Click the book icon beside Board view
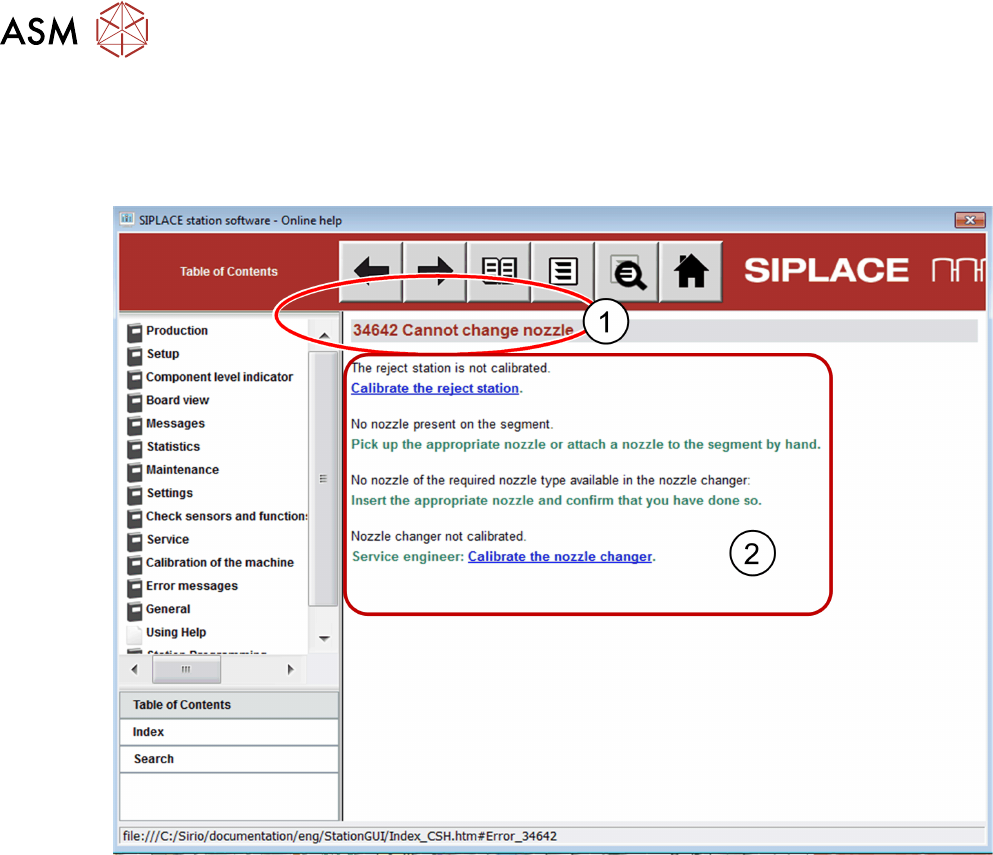The image size is (993, 855). tap(134, 402)
